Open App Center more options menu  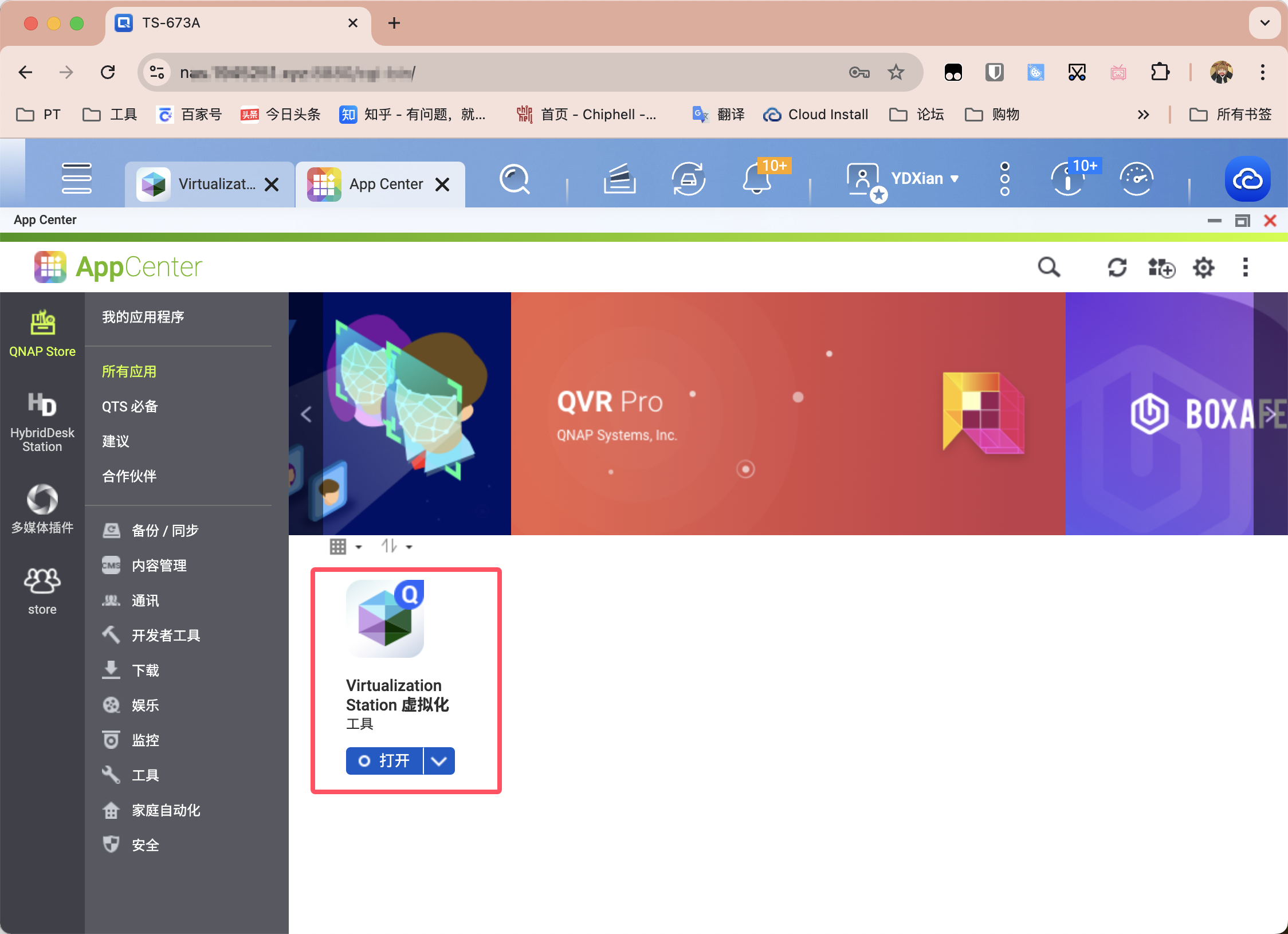pyautogui.click(x=1245, y=267)
